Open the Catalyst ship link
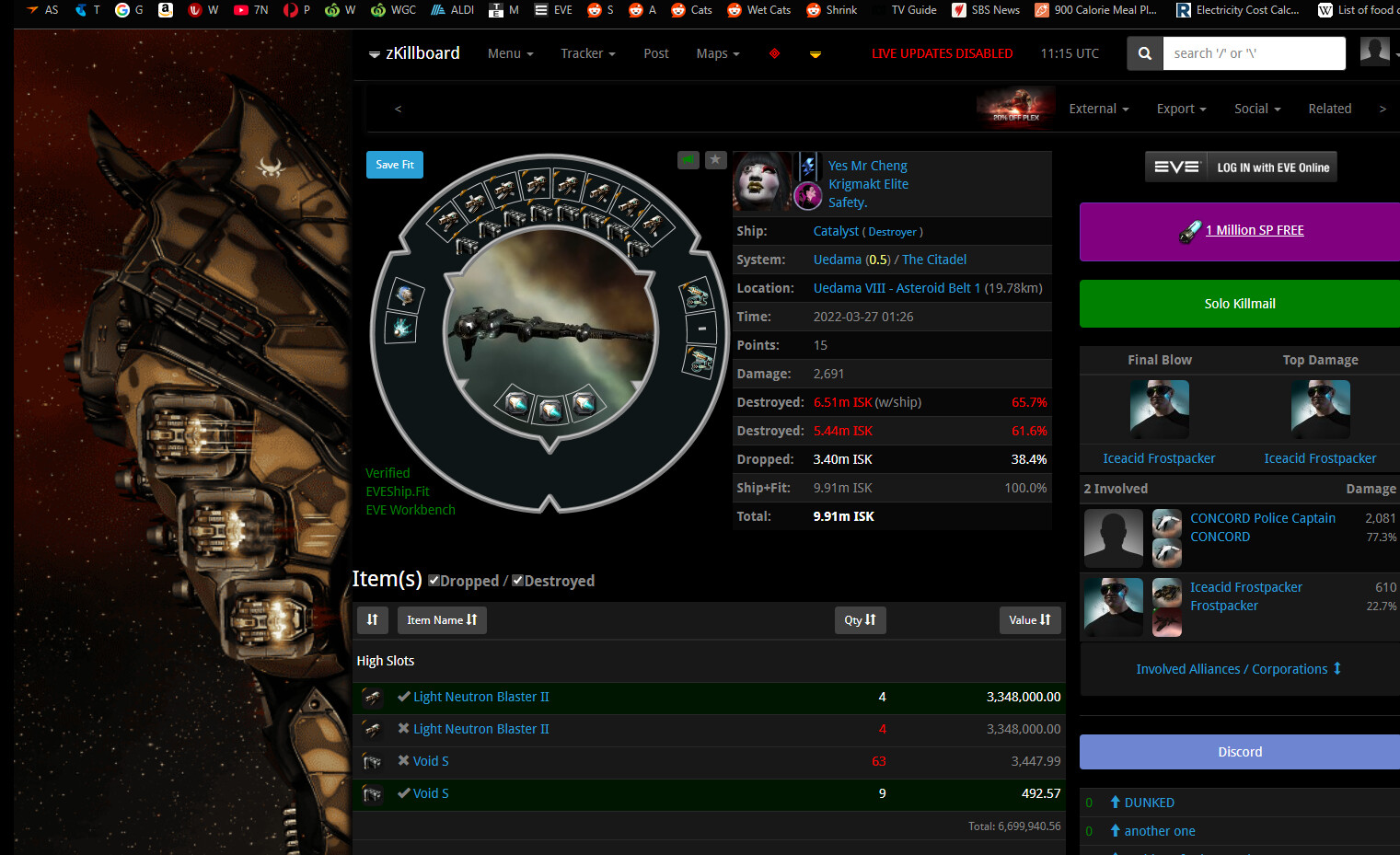The height and width of the screenshot is (855, 1400). click(x=836, y=231)
